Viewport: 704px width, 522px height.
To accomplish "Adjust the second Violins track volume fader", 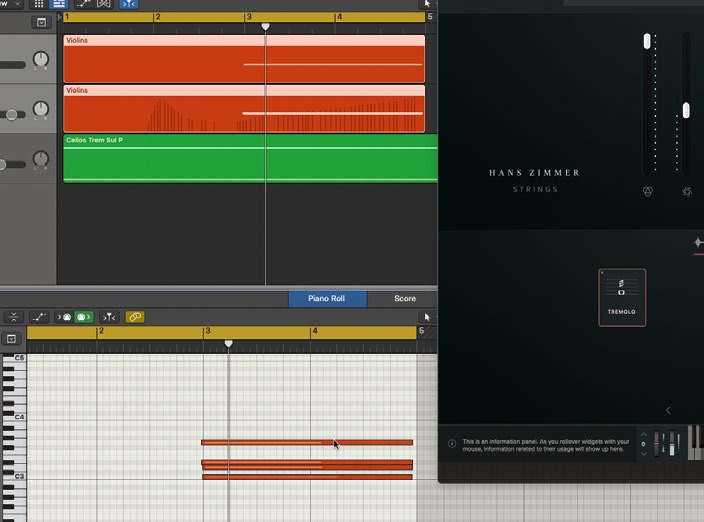I will click(x=12, y=115).
